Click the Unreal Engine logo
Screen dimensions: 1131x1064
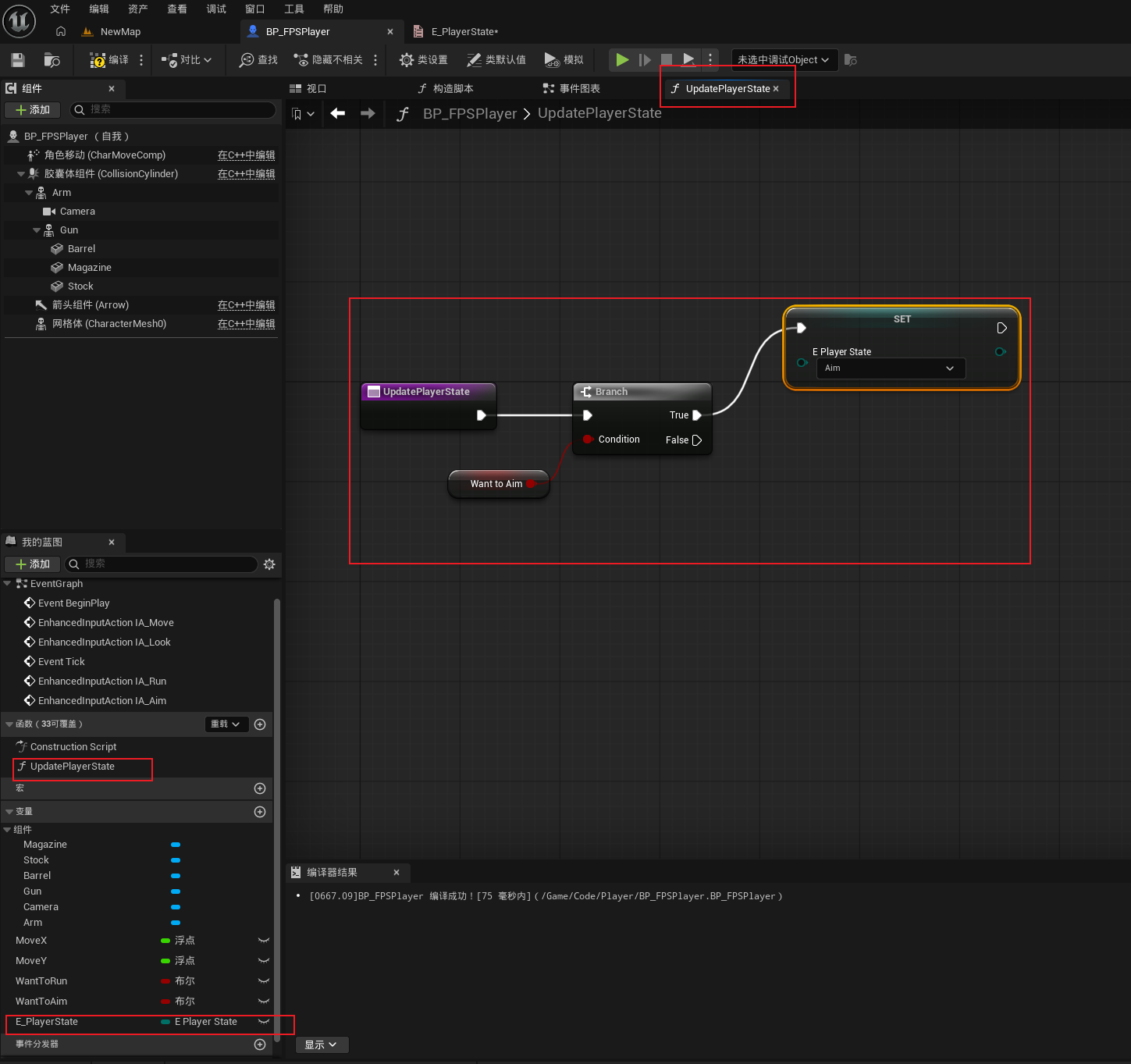click(x=20, y=21)
